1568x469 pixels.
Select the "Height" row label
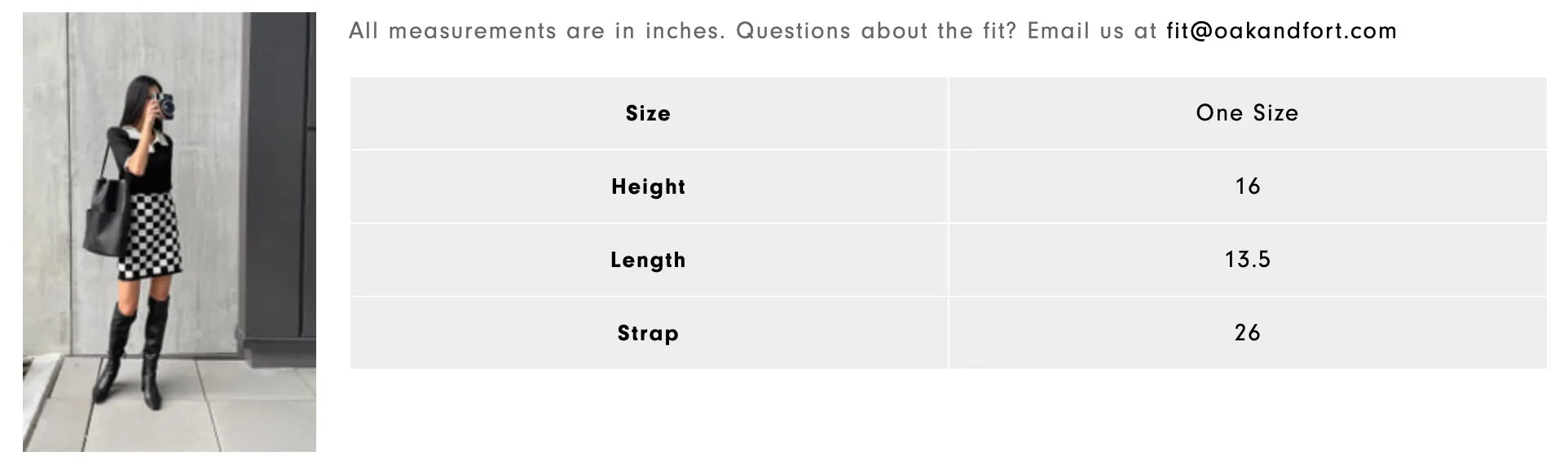point(649,186)
